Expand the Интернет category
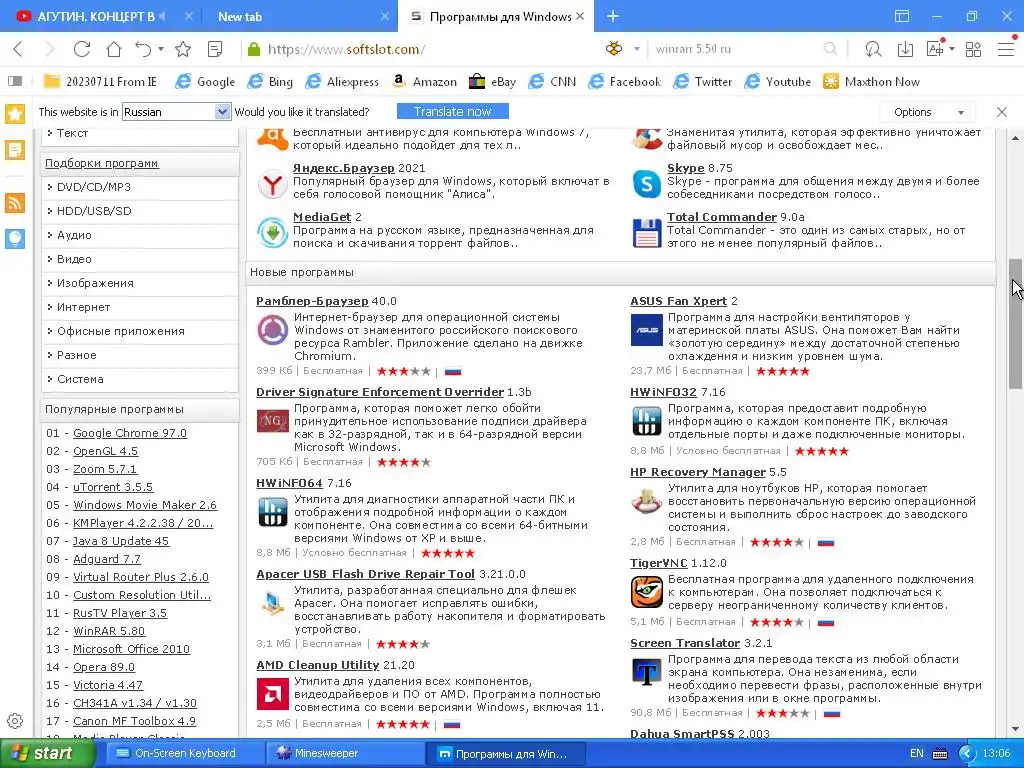Image resolution: width=1024 pixels, height=768 pixels. click(x=83, y=307)
